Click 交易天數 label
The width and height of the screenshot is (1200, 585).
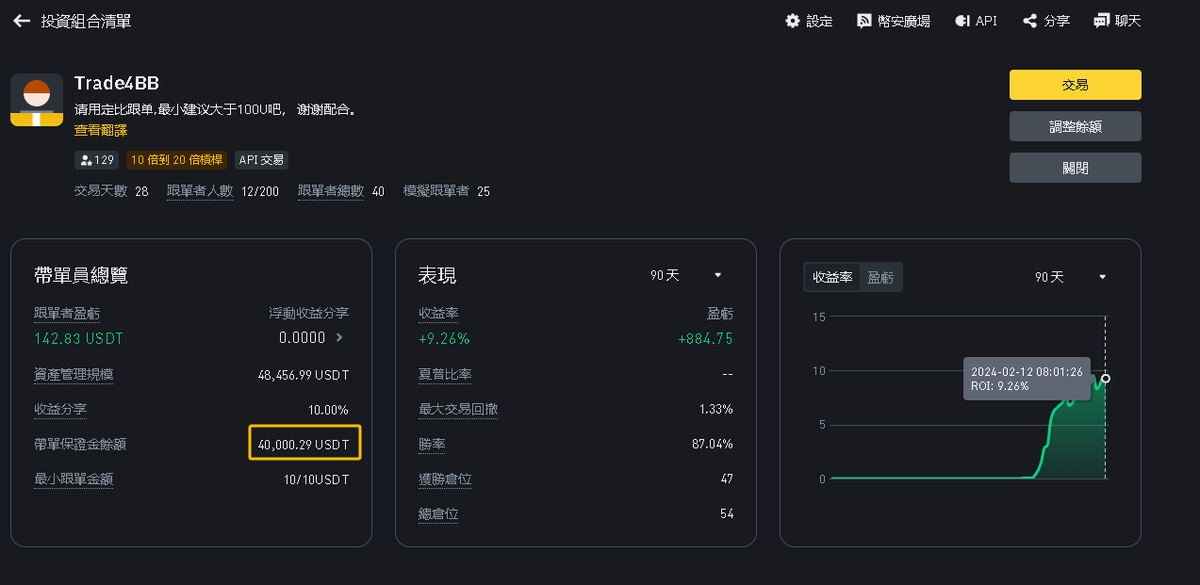pyautogui.click(x=101, y=191)
